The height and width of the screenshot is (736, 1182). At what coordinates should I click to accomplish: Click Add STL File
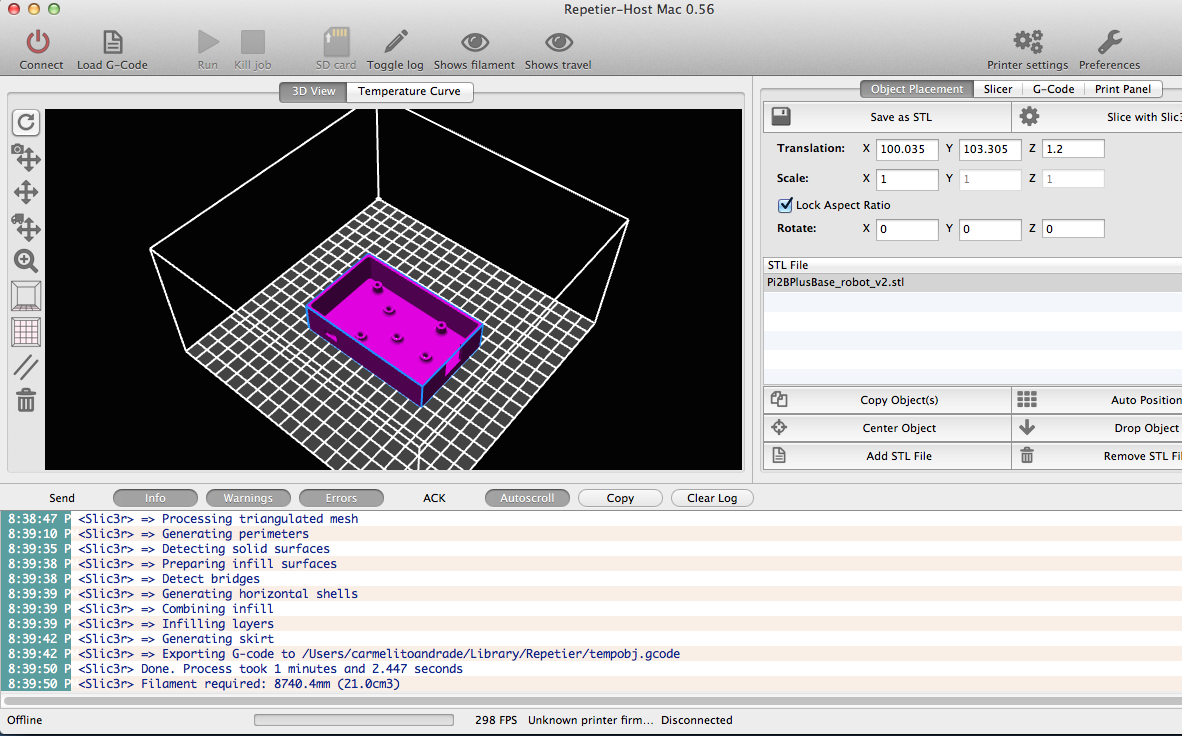[x=887, y=455]
